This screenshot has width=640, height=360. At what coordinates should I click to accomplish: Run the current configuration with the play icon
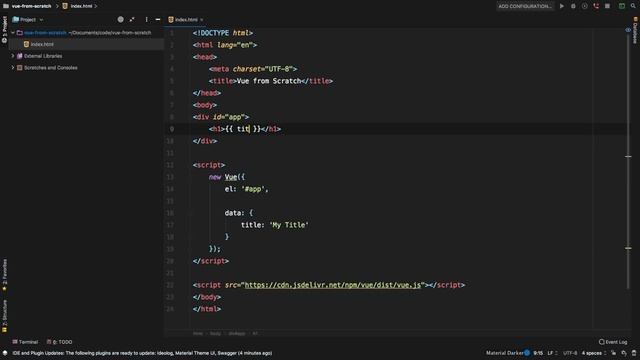point(562,6)
